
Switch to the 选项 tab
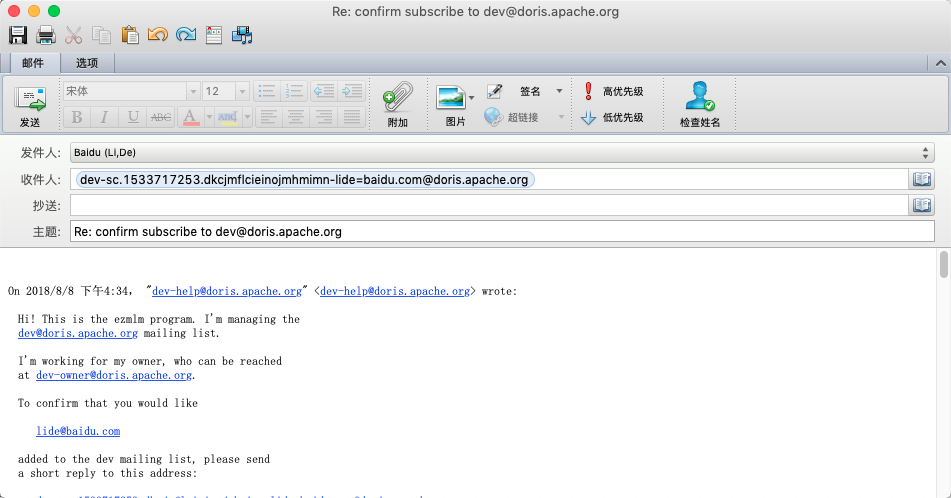pos(87,63)
